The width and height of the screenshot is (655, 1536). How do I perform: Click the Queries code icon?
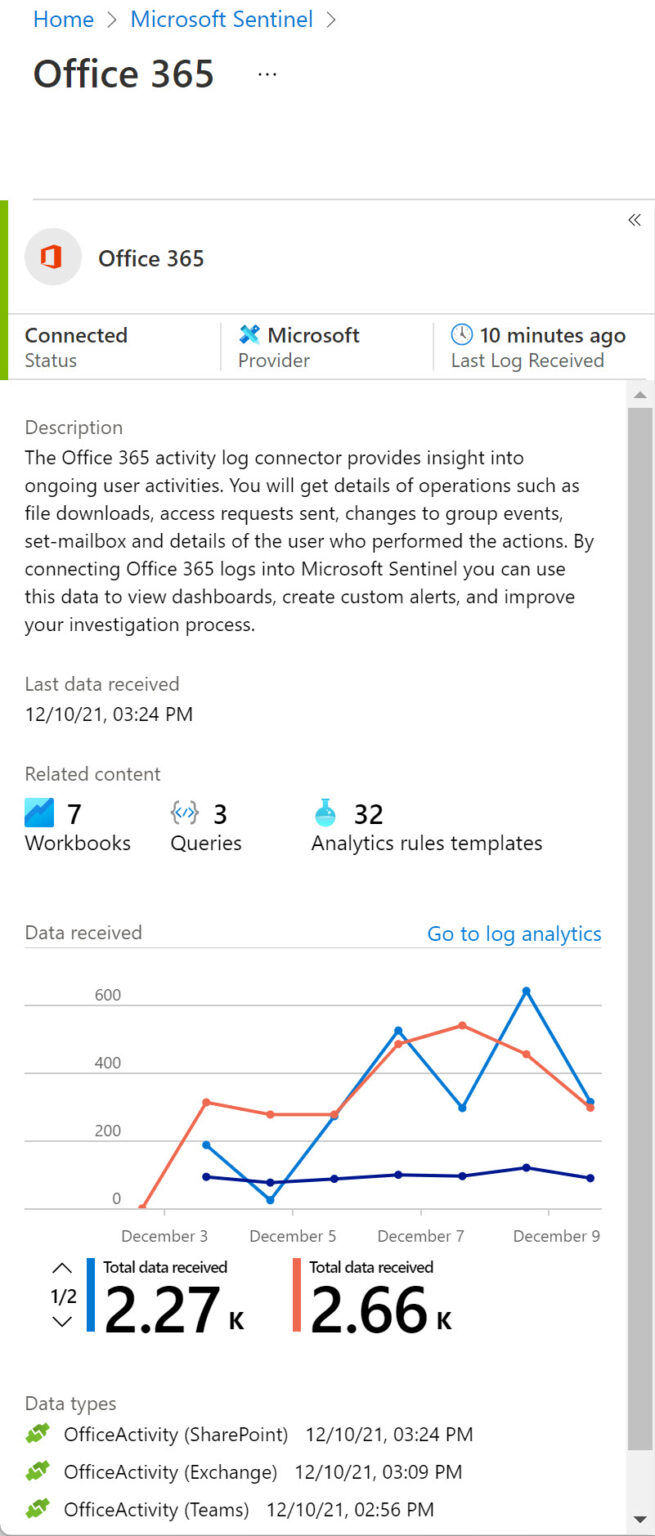coord(182,813)
